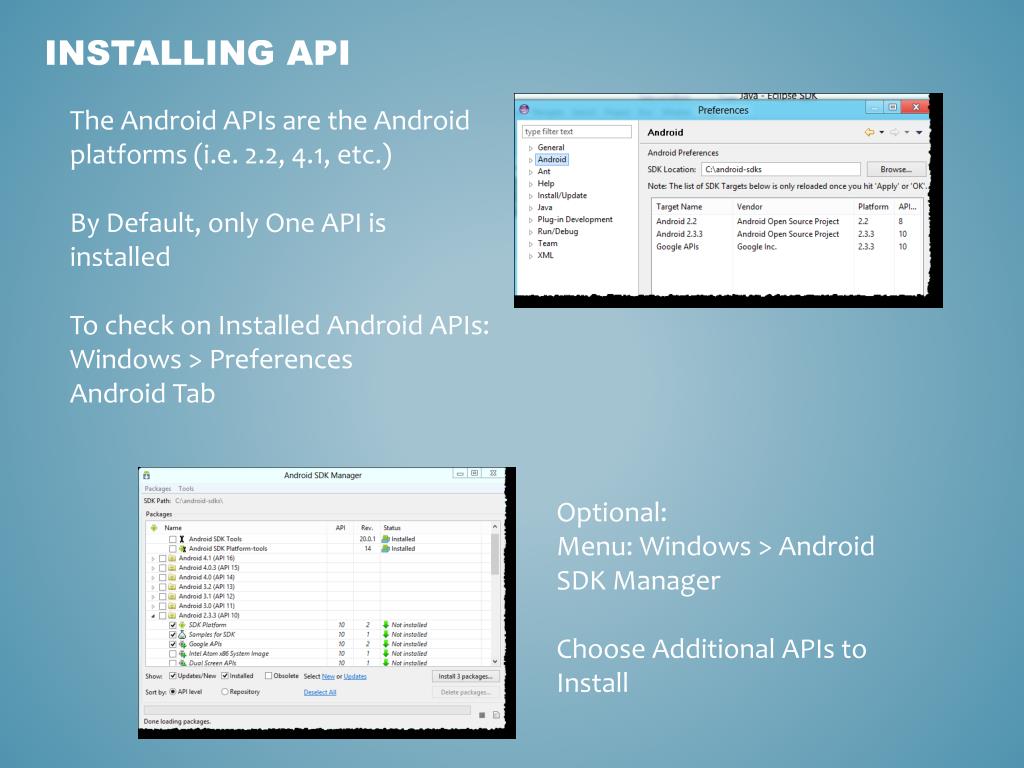Toggle the Updates/New show checkbox
The height and width of the screenshot is (768, 1024).
[x=172, y=676]
